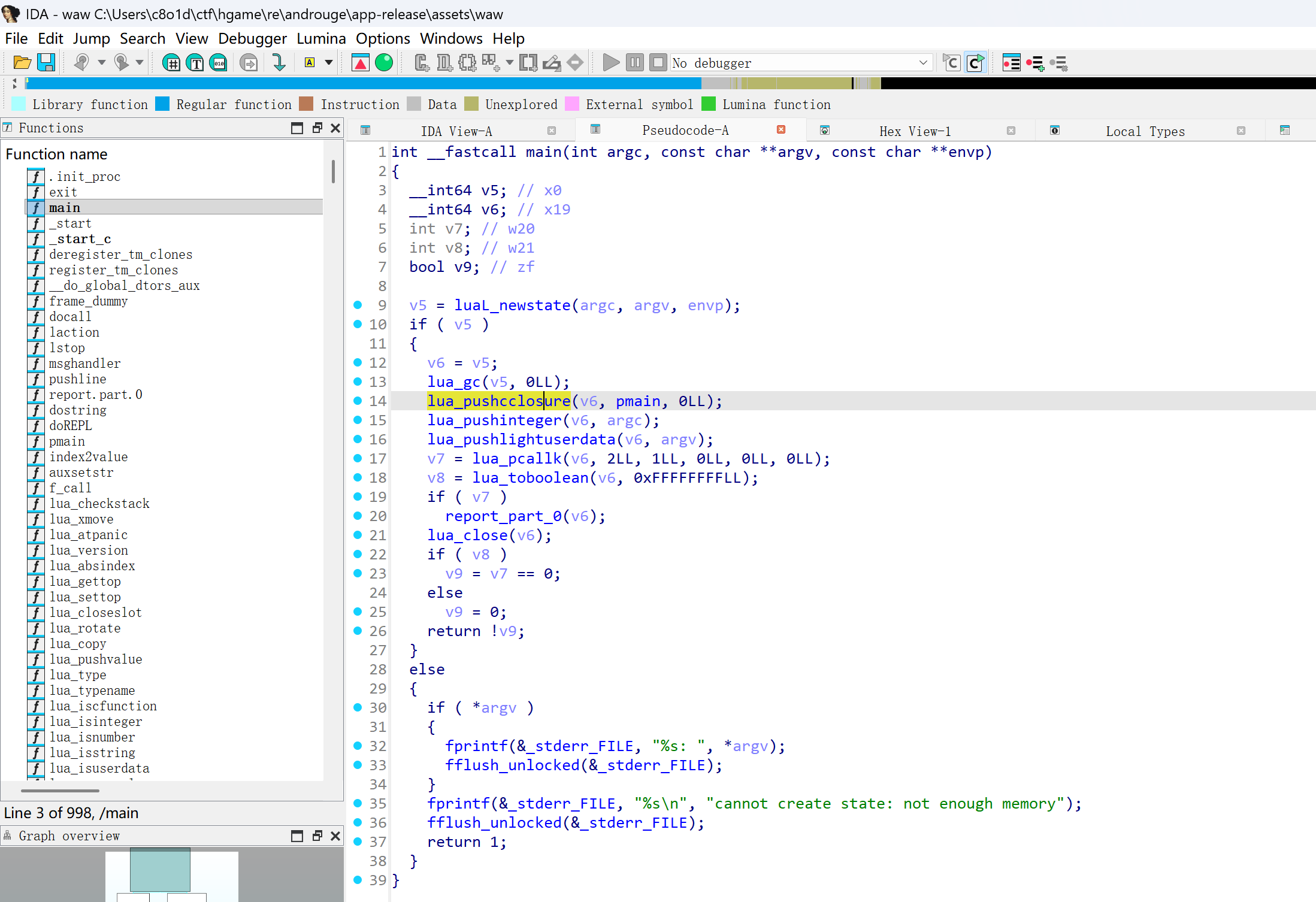Open the No debugger dropdown

(x=922, y=62)
